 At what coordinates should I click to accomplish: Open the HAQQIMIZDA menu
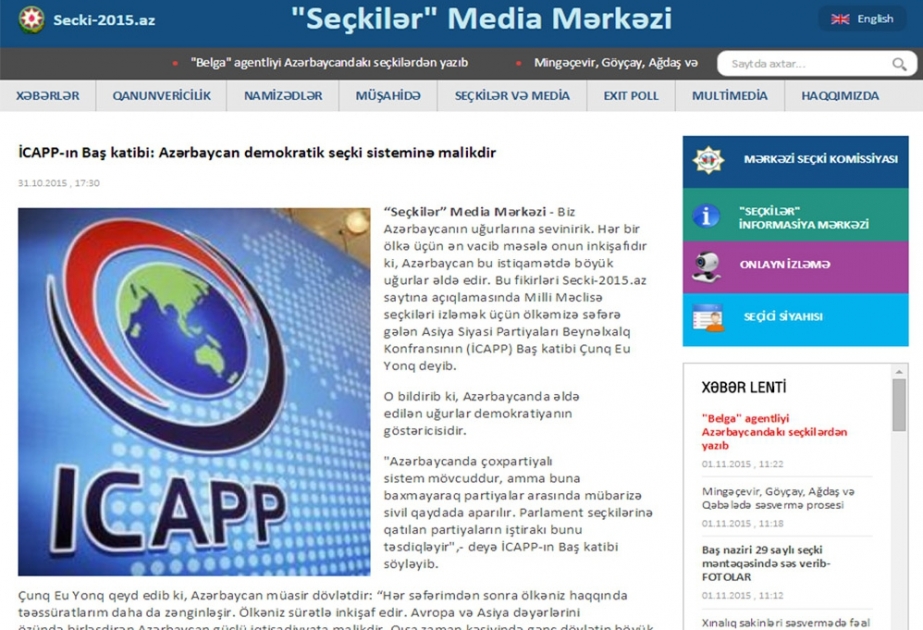840,96
